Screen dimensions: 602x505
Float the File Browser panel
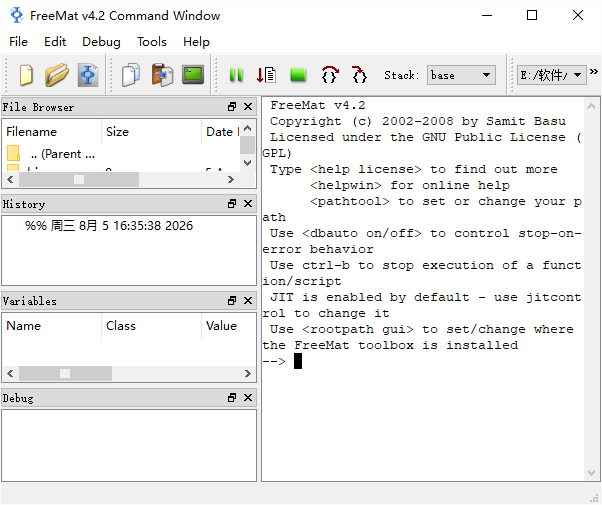point(232,107)
